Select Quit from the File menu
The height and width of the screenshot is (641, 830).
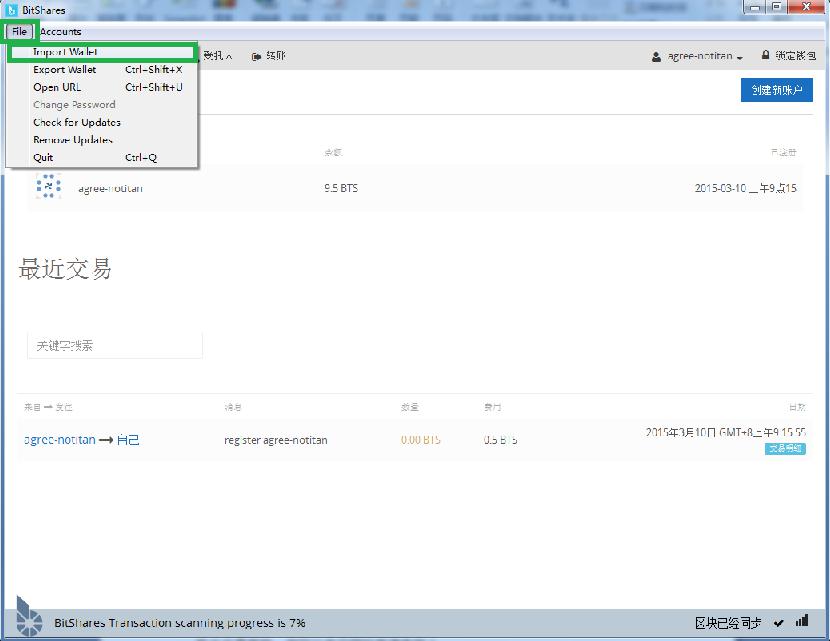pos(43,157)
